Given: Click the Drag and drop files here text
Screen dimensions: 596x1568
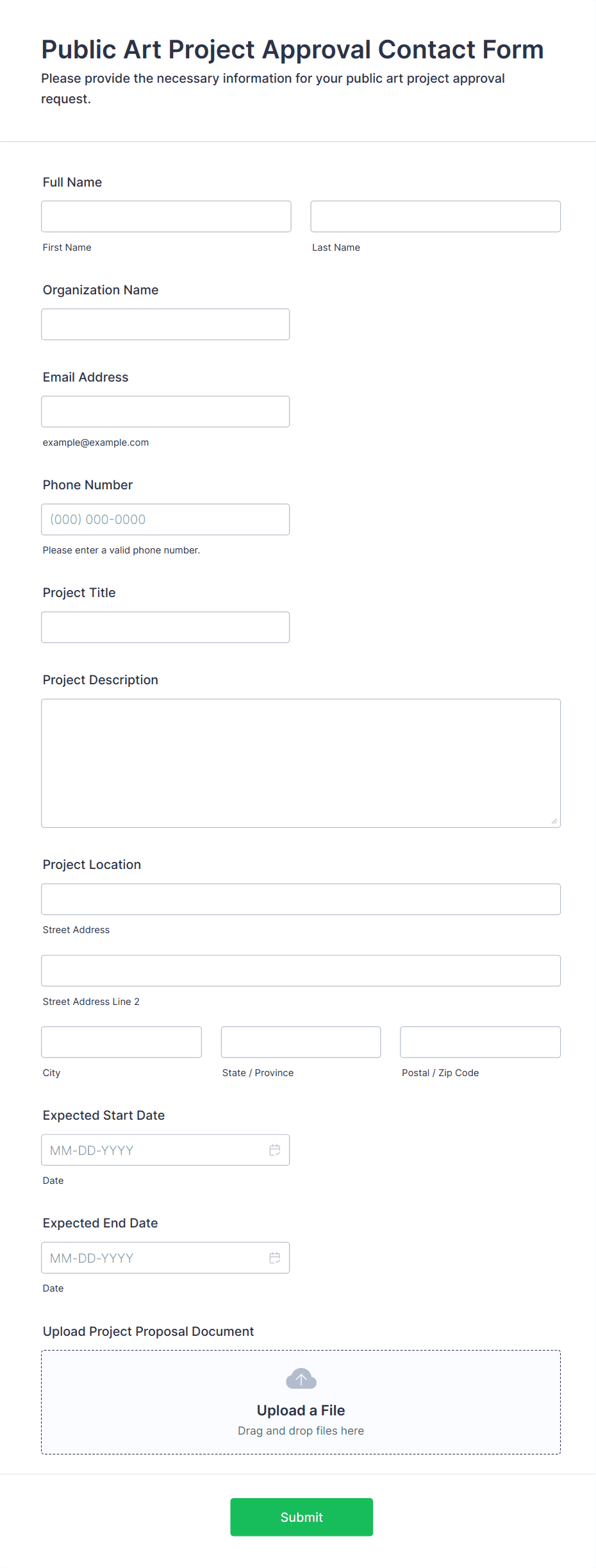Looking at the screenshot, I should click(301, 1430).
